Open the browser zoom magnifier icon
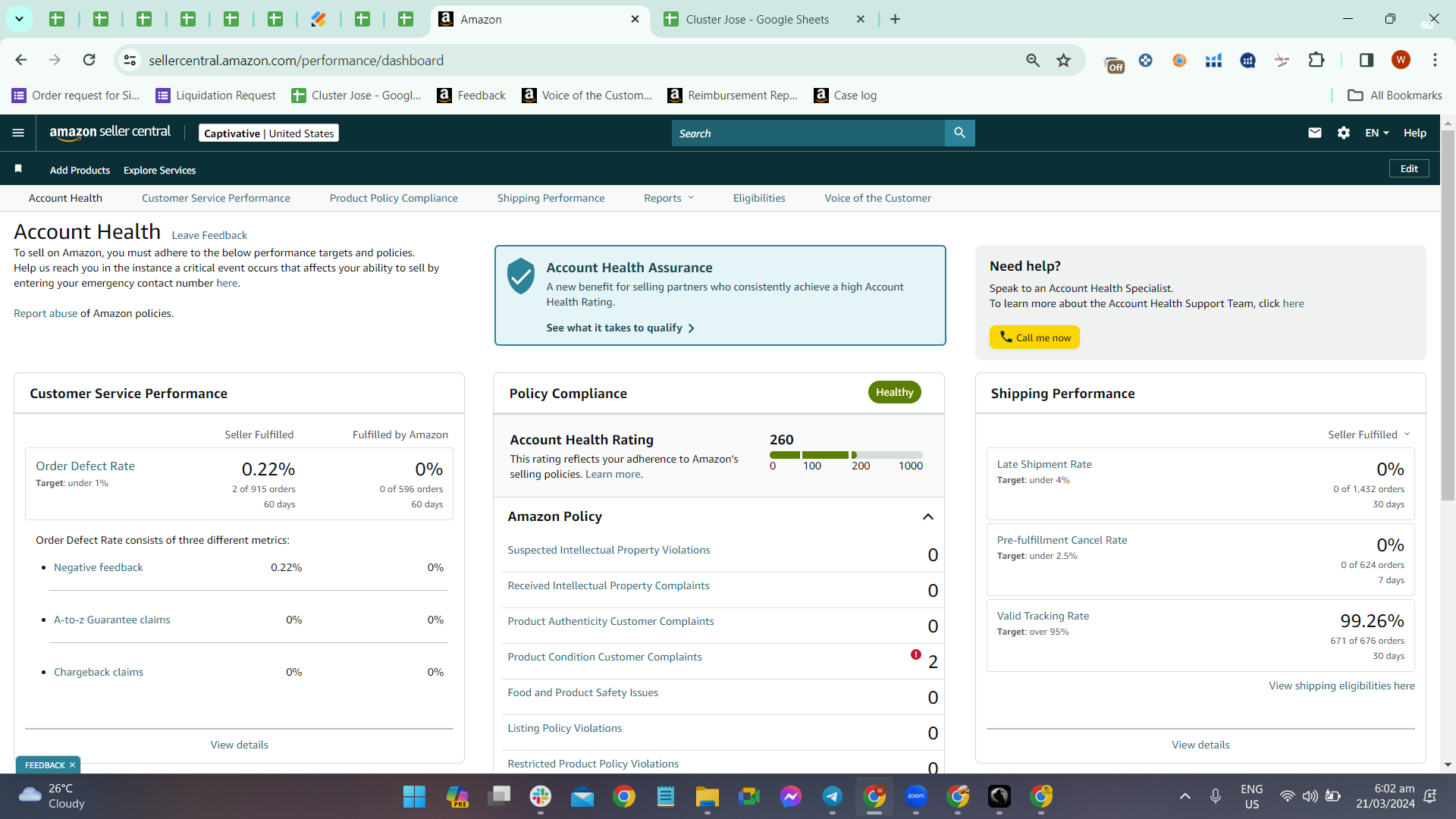 point(1033,60)
